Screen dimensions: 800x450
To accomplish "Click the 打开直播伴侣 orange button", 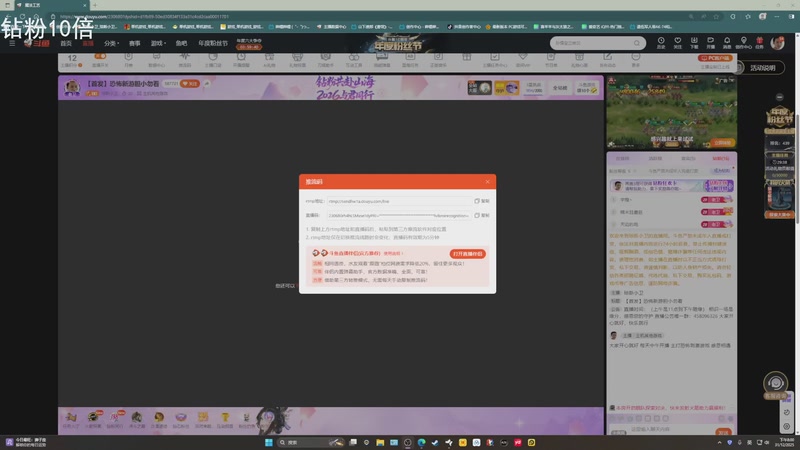I will pyautogui.click(x=467, y=254).
